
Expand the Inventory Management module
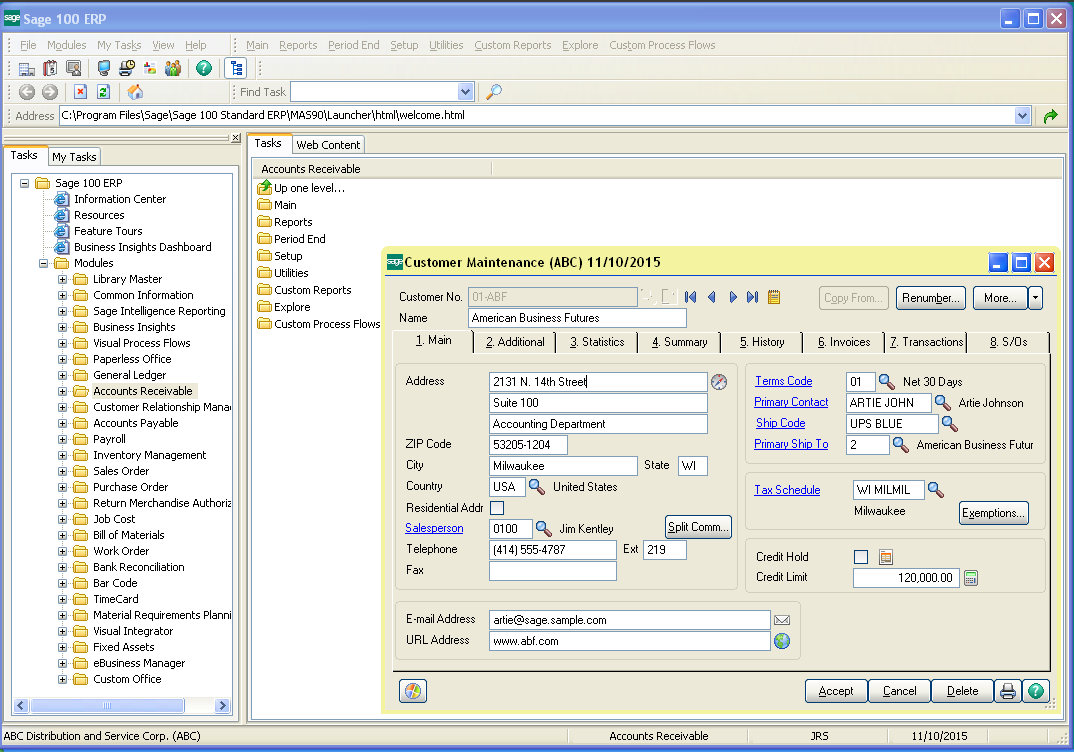coord(62,455)
